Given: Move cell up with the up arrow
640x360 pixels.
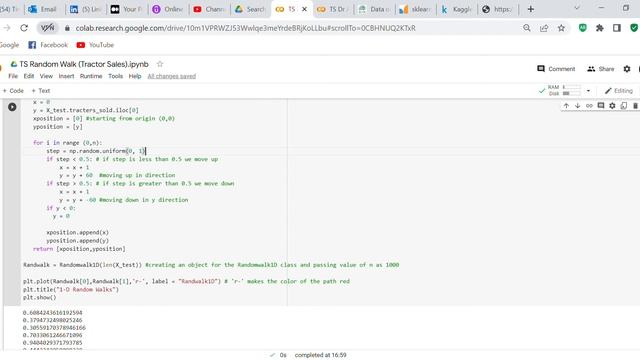Looking at the screenshot, I should 566,106.
